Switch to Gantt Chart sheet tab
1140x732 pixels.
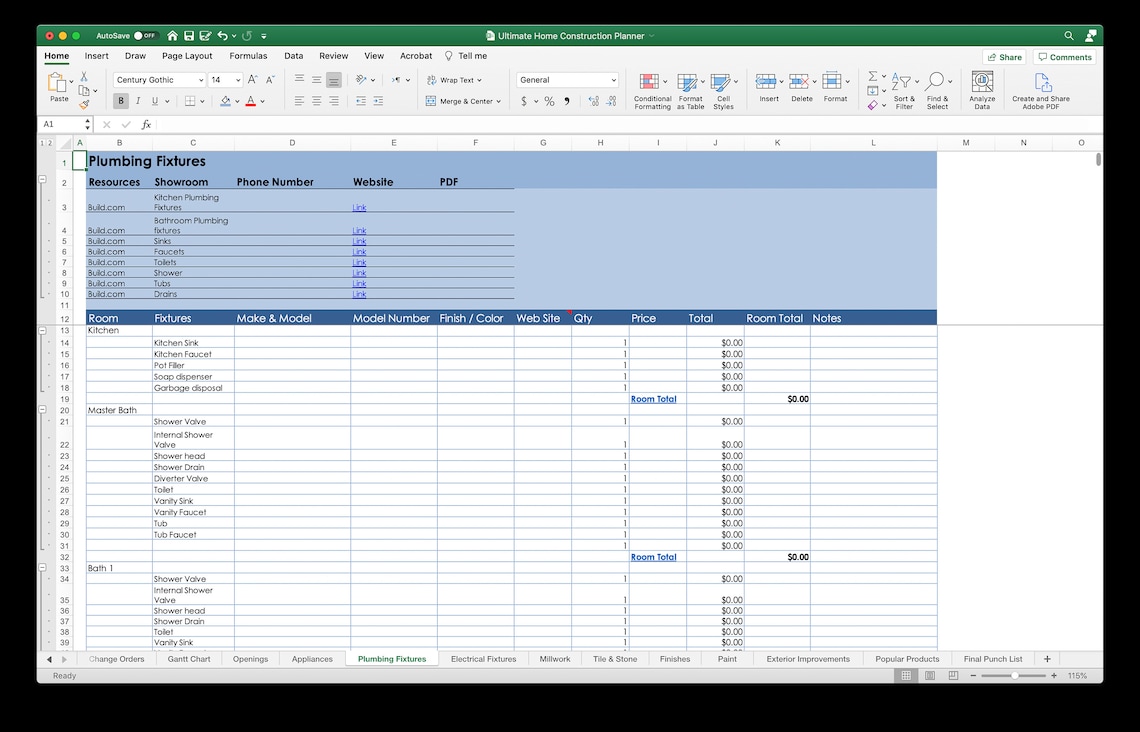189,659
